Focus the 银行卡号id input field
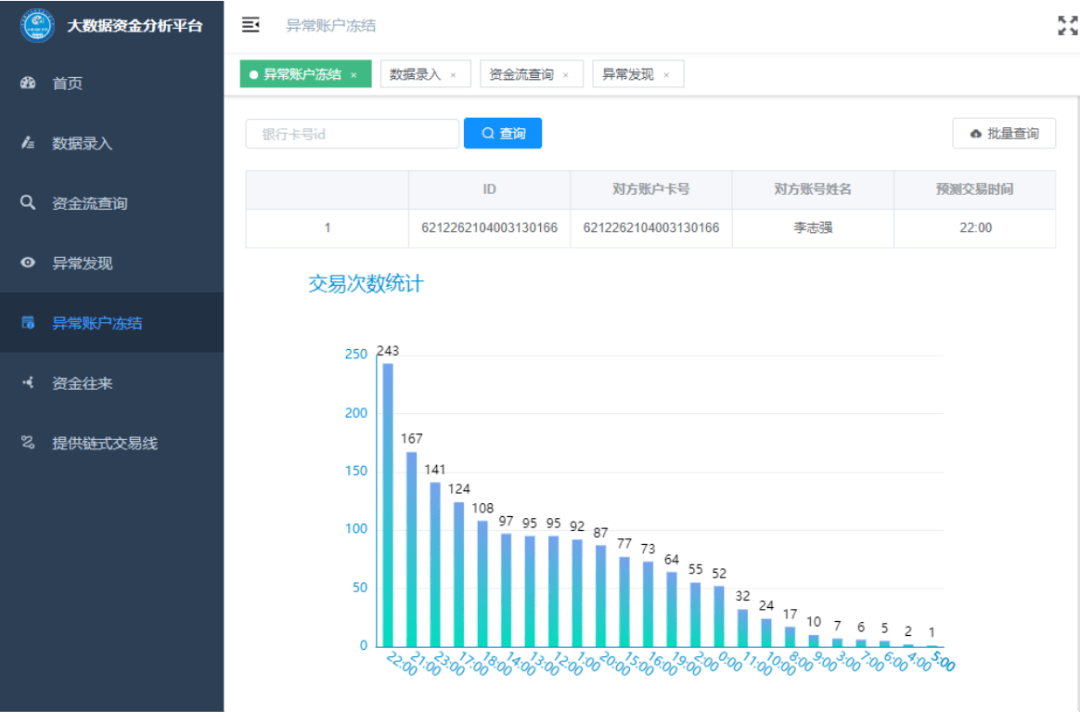This screenshot has height=712, width=1080. (352, 134)
